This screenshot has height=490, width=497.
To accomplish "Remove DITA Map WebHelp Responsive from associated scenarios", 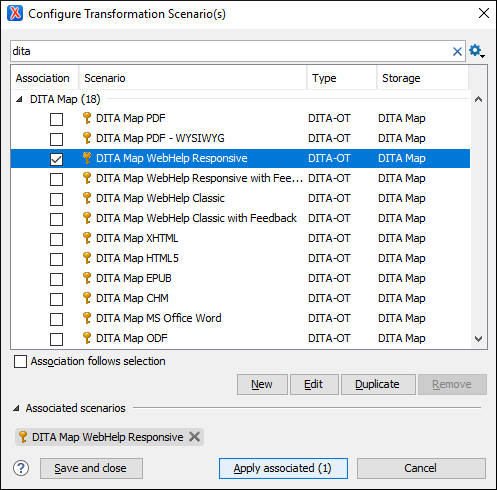I will (x=194, y=437).
